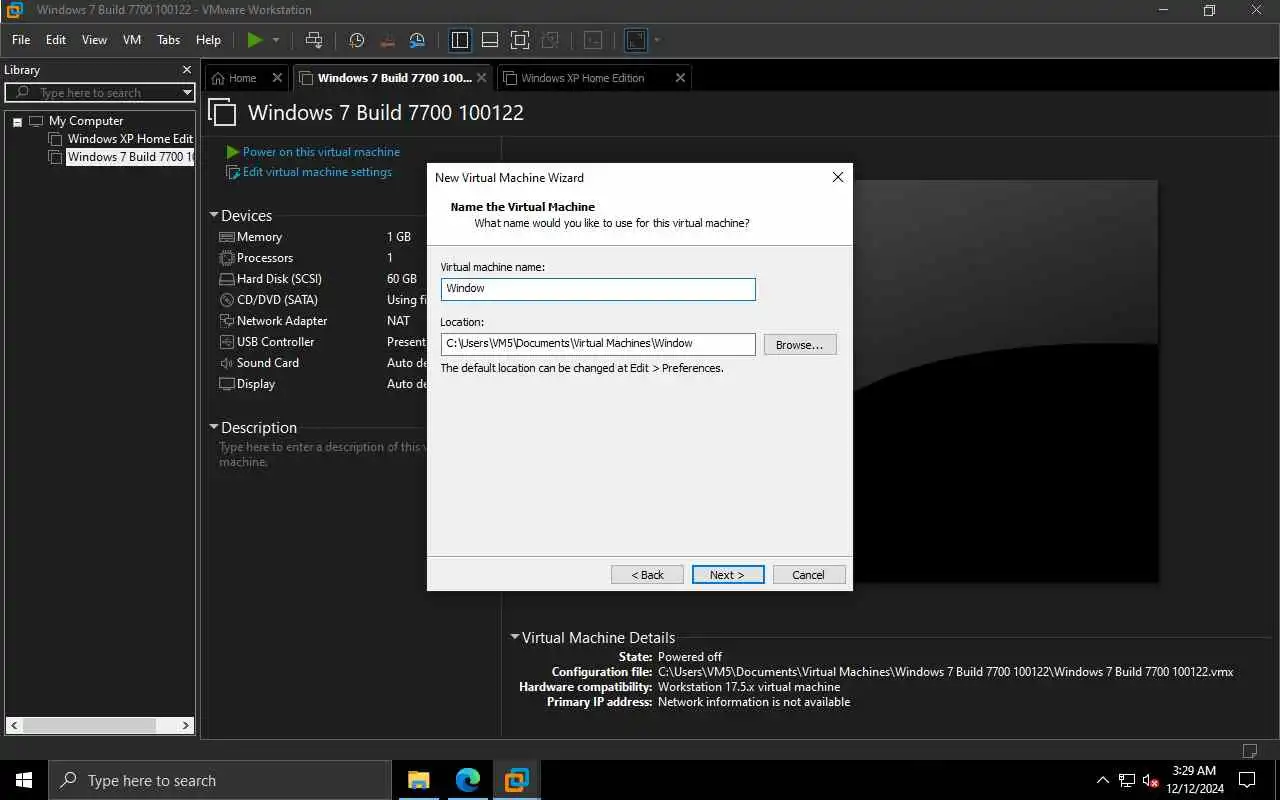
Task: Close the Windows XP Home Edition tab
Action: pos(681,78)
